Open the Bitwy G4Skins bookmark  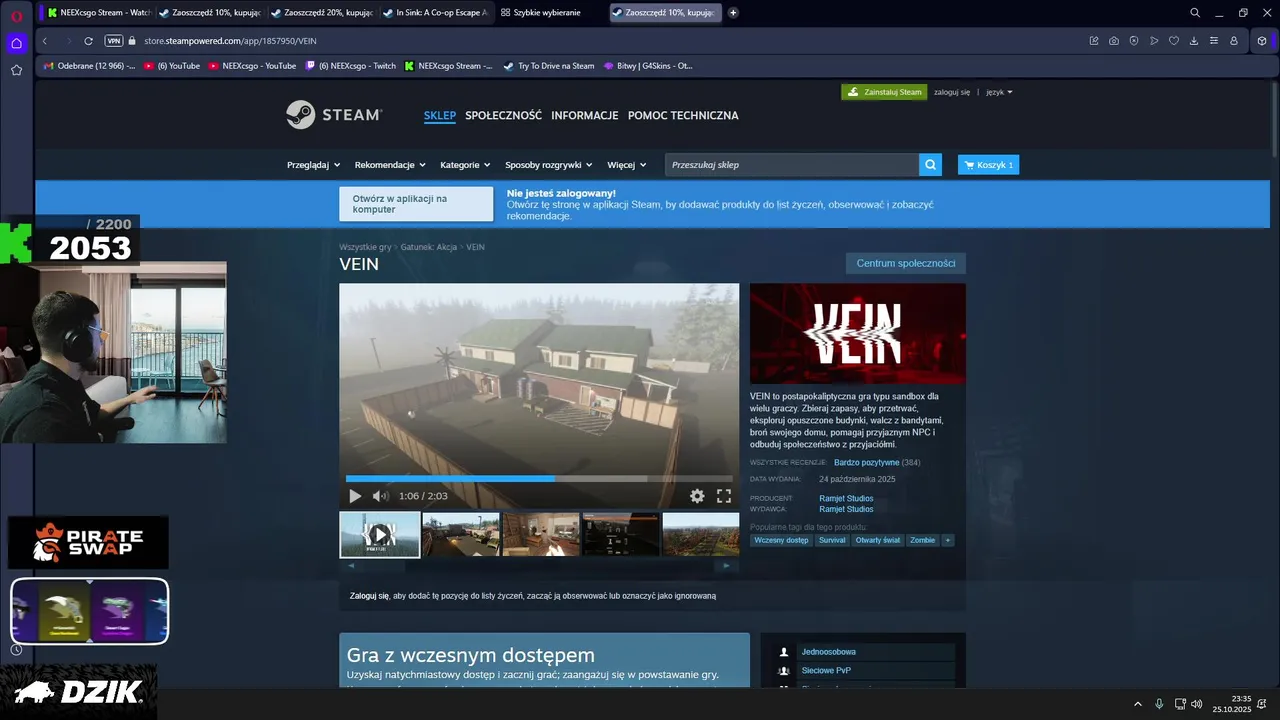point(648,66)
